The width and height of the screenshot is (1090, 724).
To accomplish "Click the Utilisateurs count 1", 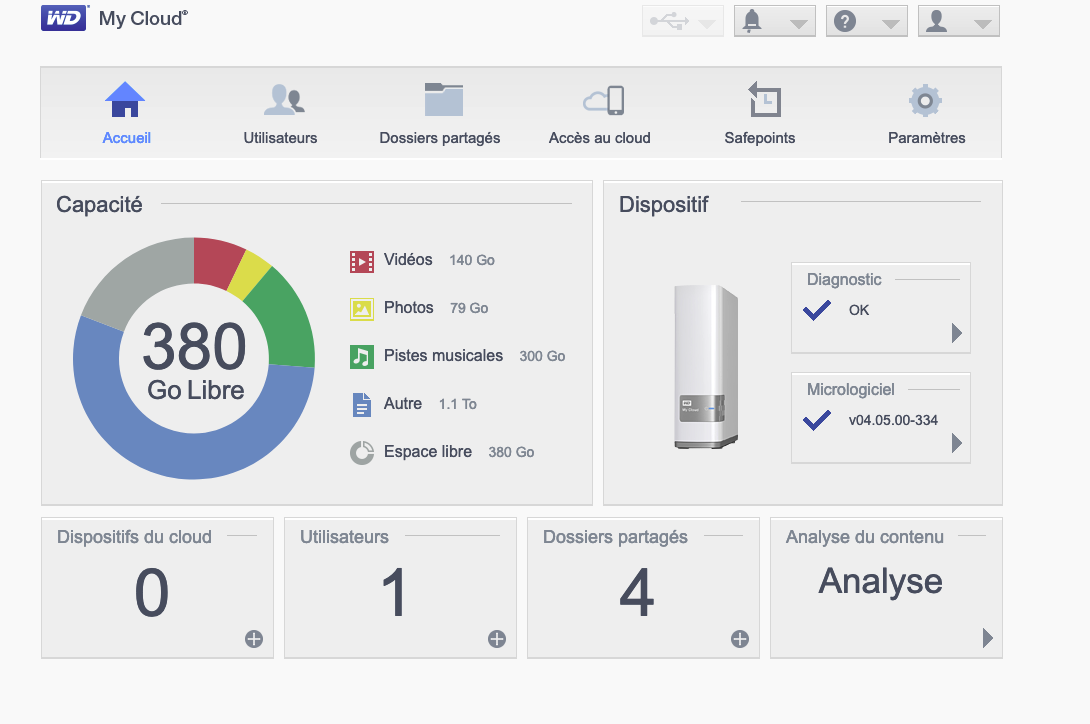I will [394, 593].
